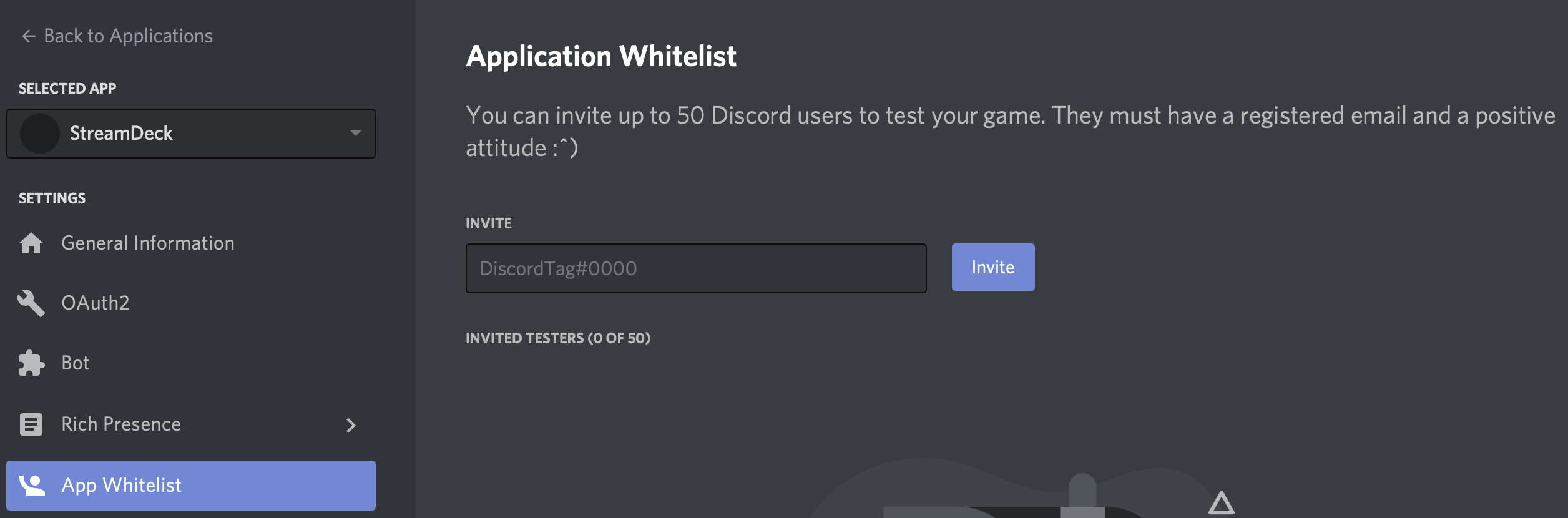The image size is (1568, 518).
Task: Click the back arrow icon
Action: [x=27, y=36]
